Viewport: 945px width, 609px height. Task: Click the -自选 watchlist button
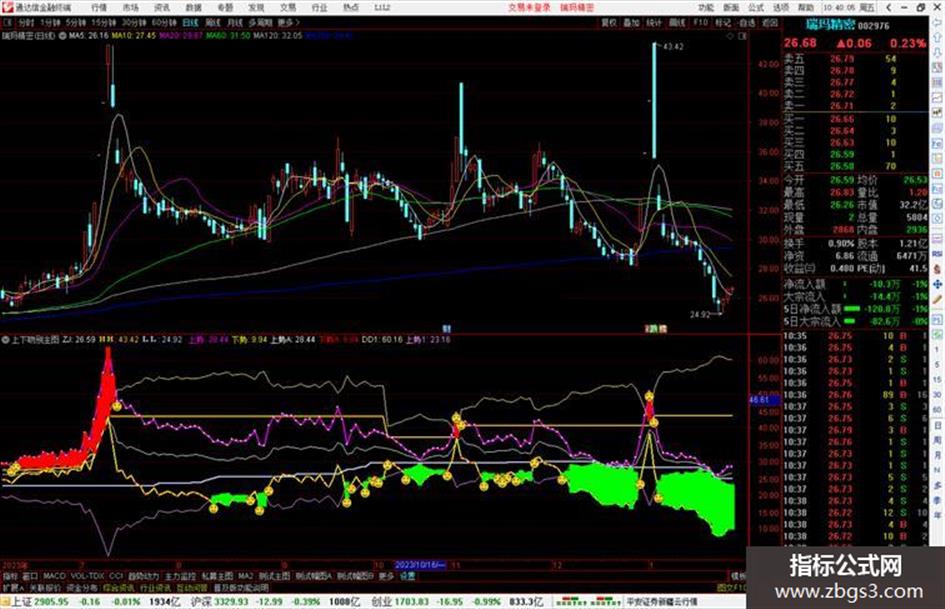coord(746,23)
